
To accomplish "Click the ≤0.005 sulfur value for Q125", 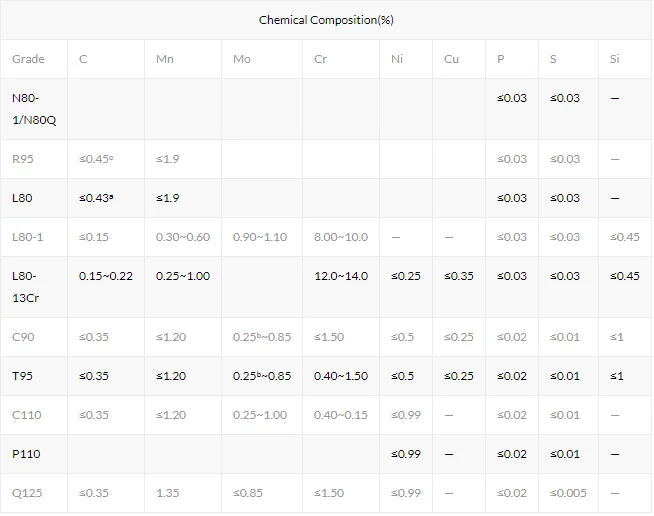I will [x=568, y=493].
